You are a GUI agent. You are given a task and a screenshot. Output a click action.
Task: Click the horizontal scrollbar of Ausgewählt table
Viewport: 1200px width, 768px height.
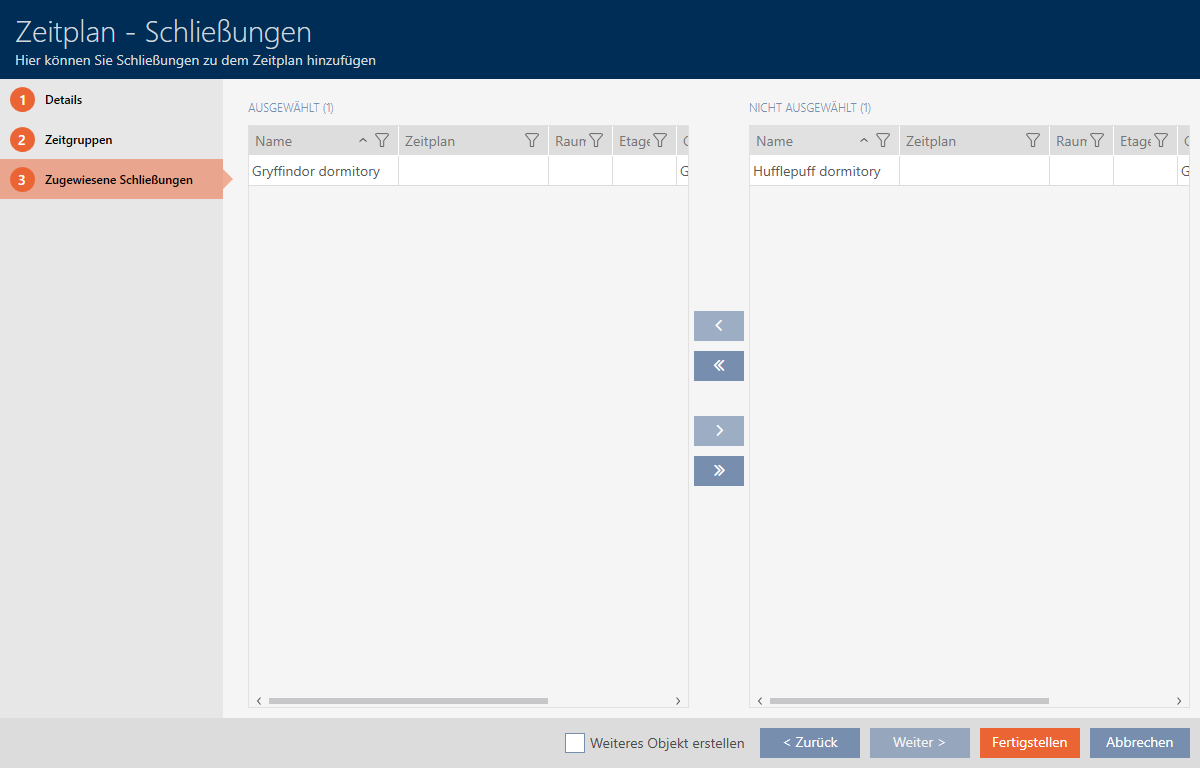[408, 701]
